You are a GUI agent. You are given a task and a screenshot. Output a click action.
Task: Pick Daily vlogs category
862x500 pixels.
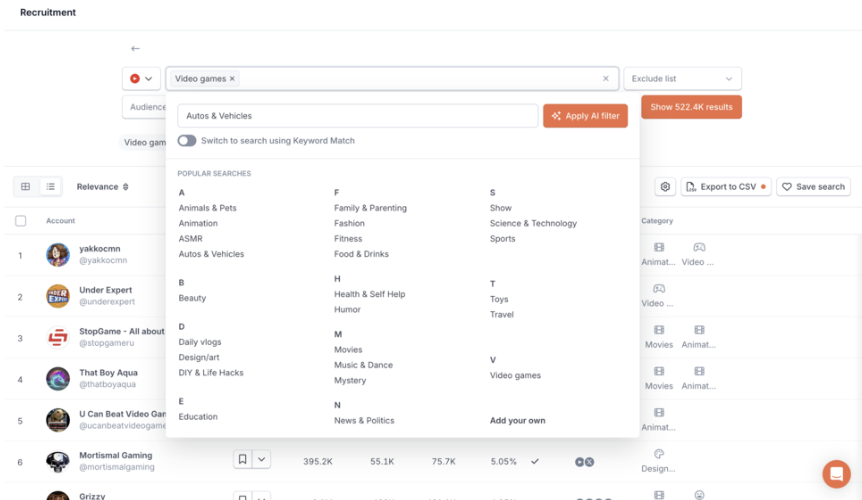(200, 342)
